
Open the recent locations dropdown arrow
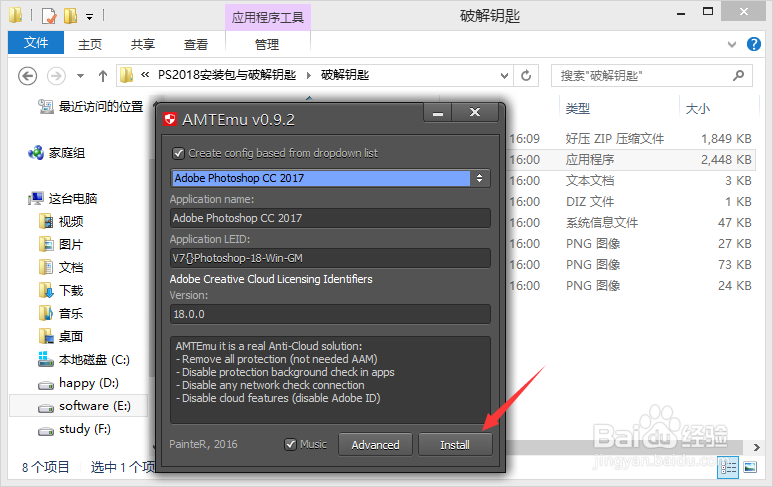pyautogui.click(x=80, y=76)
